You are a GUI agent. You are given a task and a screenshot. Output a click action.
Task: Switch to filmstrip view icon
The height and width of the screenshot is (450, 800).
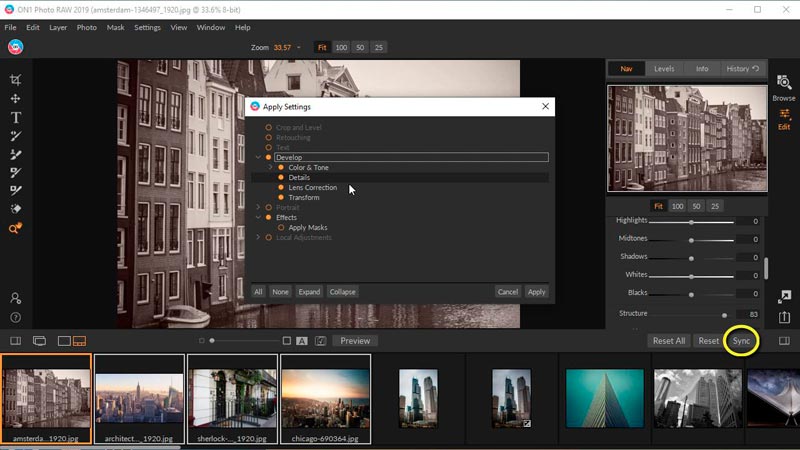(79, 341)
